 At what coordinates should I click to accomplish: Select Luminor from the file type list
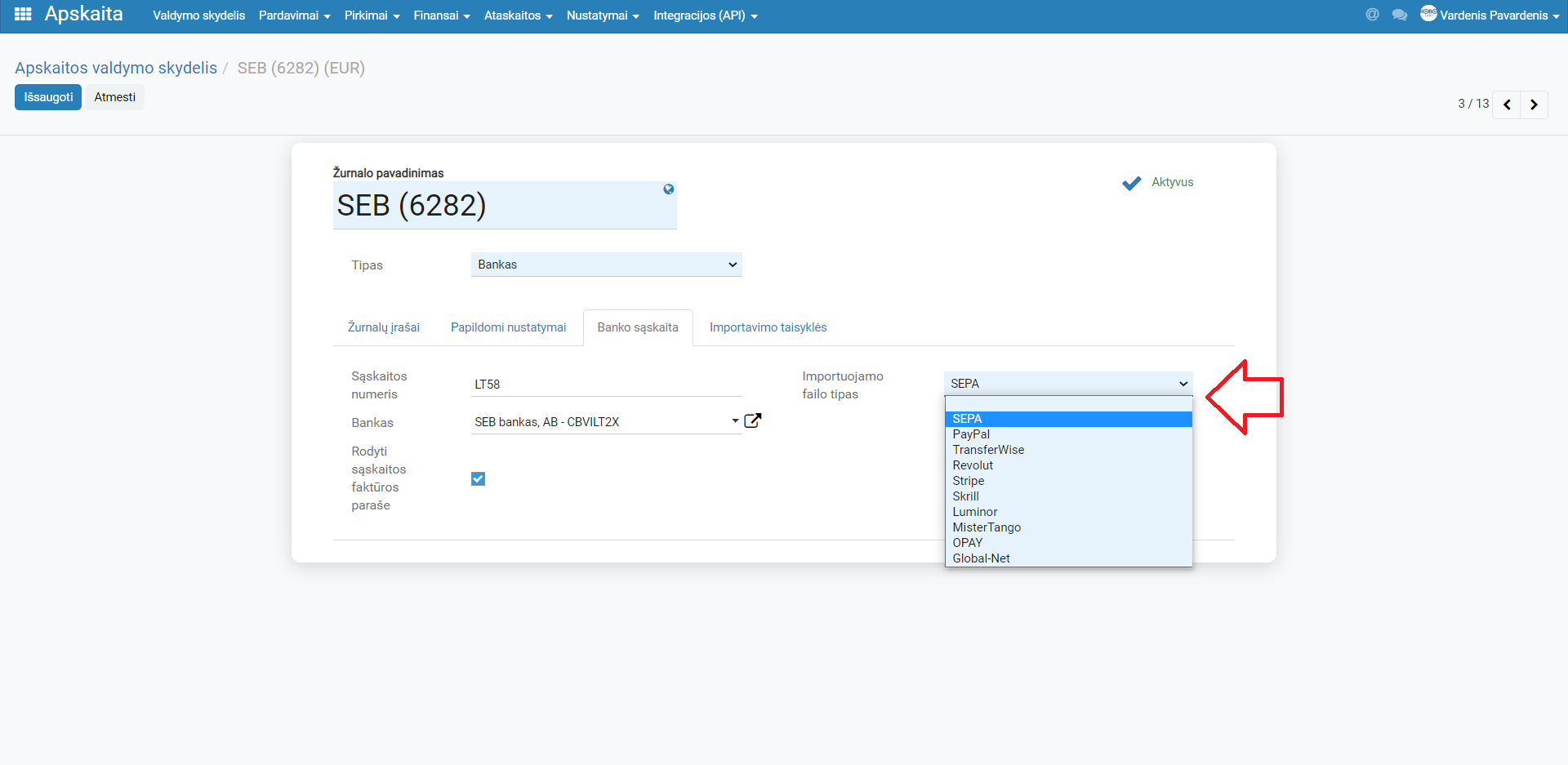click(1068, 512)
